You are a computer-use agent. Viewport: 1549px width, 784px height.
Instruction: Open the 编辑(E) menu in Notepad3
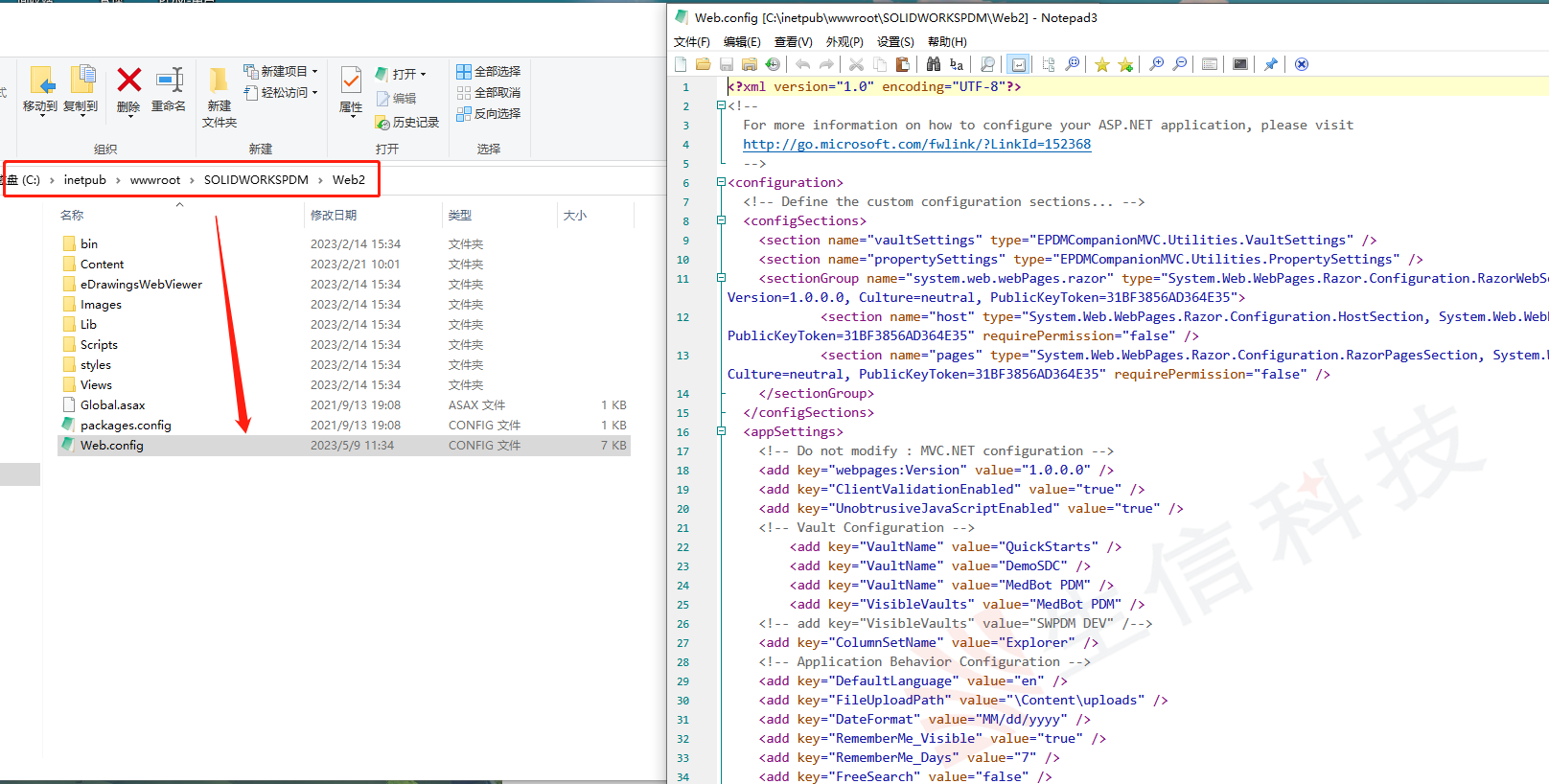point(742,41)
